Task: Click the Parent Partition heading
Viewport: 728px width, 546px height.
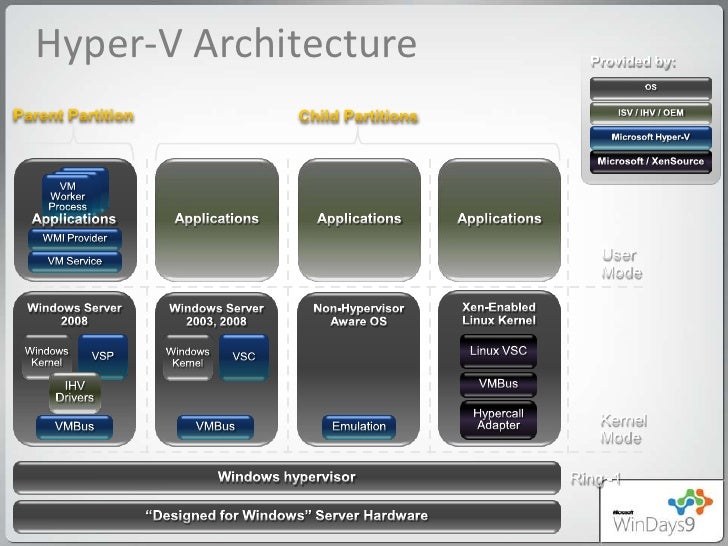Action: tap(73, 116)
